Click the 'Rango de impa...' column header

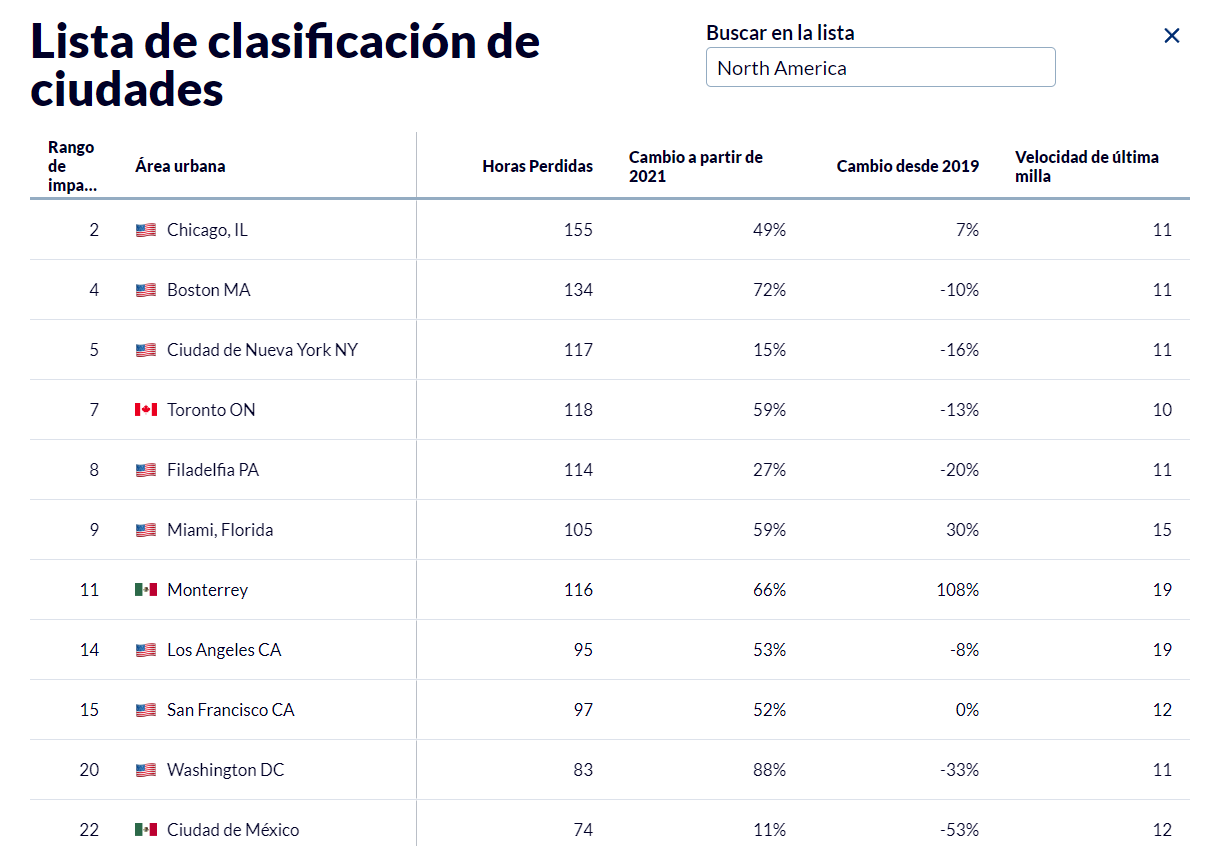(x=73, y=166)
